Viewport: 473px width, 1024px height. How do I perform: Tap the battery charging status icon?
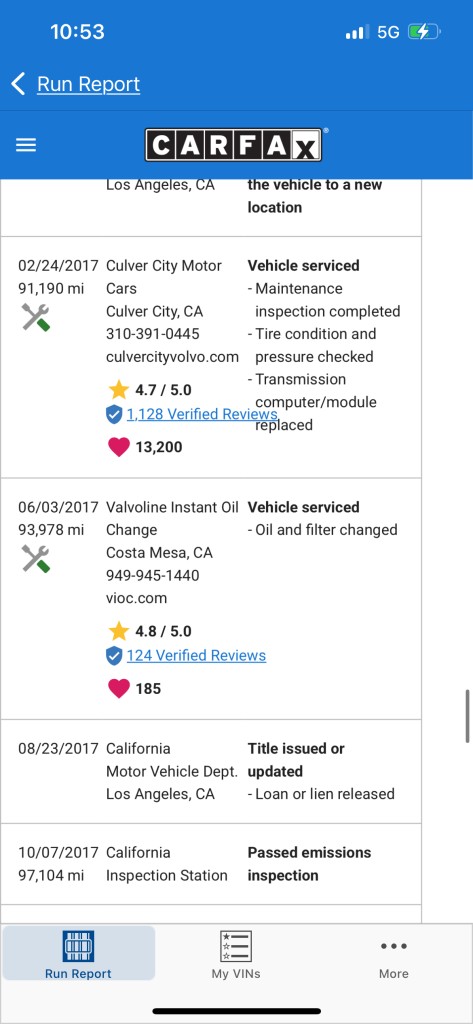coord(424,31)
